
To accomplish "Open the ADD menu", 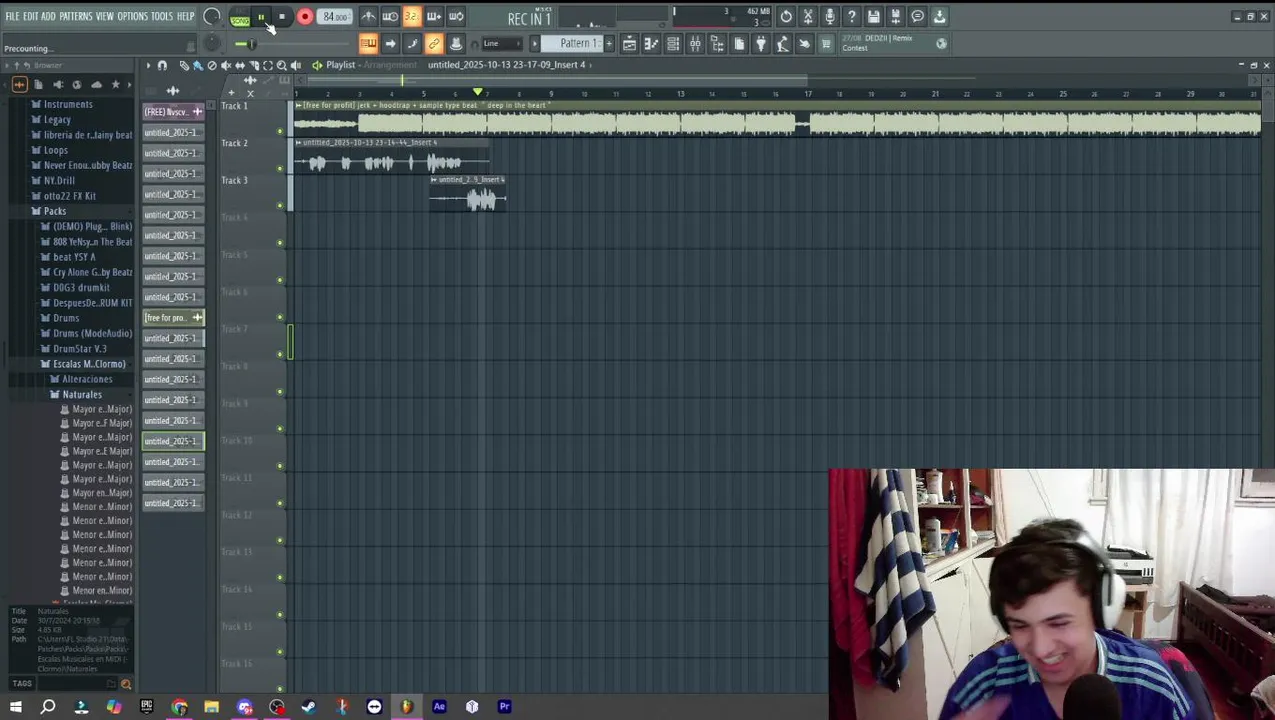I will click(48, 17).
